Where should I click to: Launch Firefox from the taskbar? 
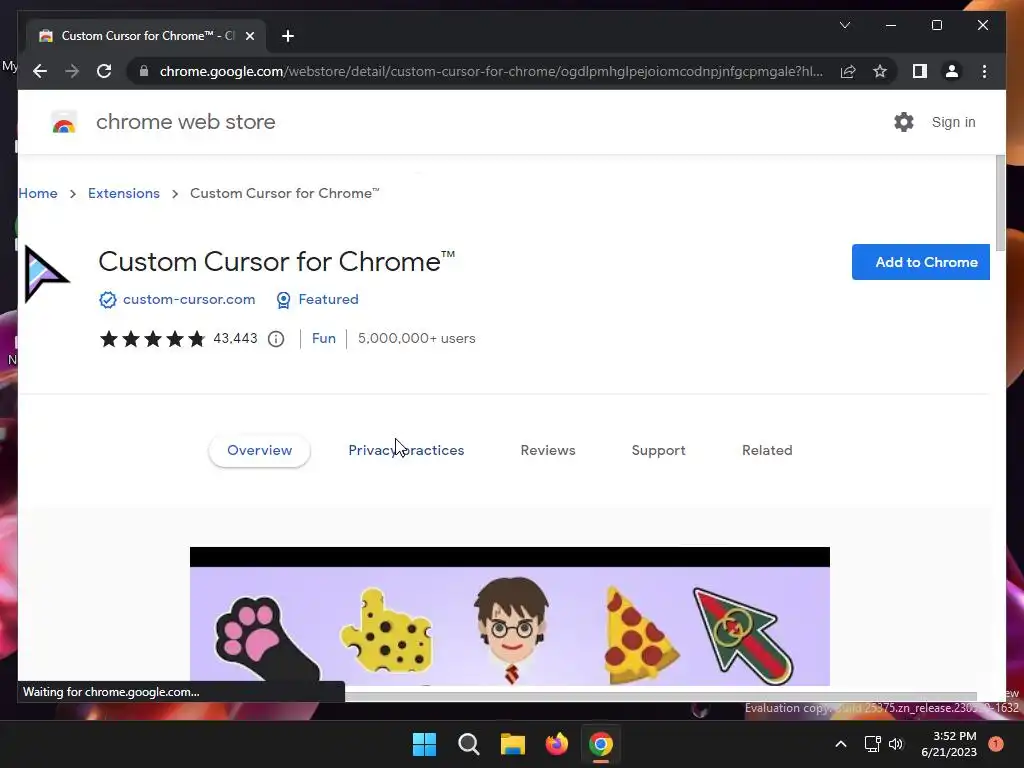point(556,744)
